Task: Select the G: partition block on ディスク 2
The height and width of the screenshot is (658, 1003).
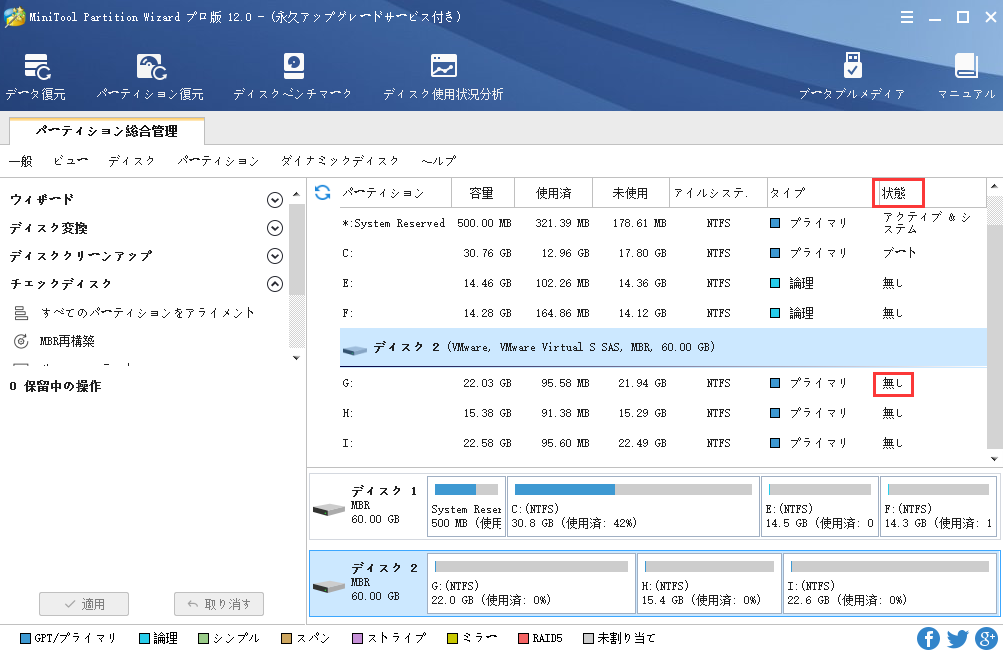Action: [530, 584]
